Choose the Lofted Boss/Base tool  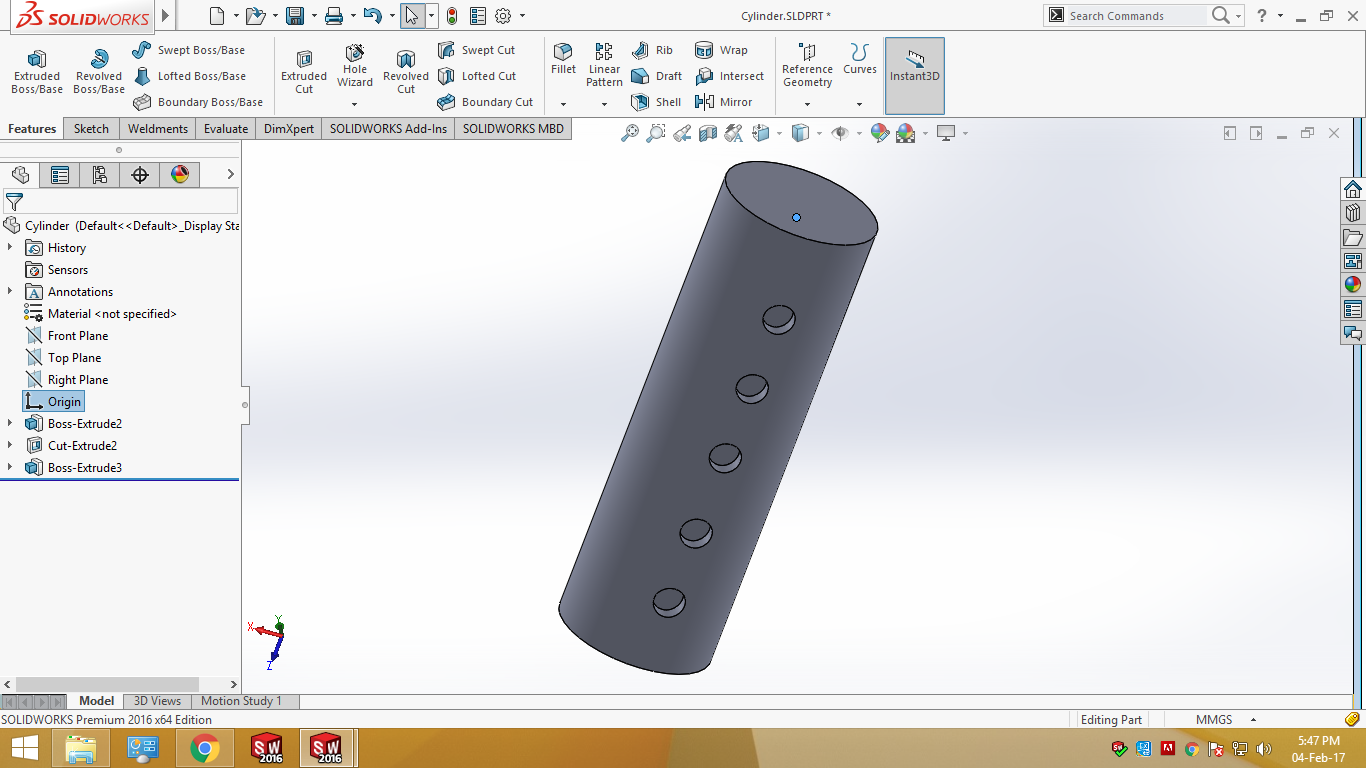(189, 76)
